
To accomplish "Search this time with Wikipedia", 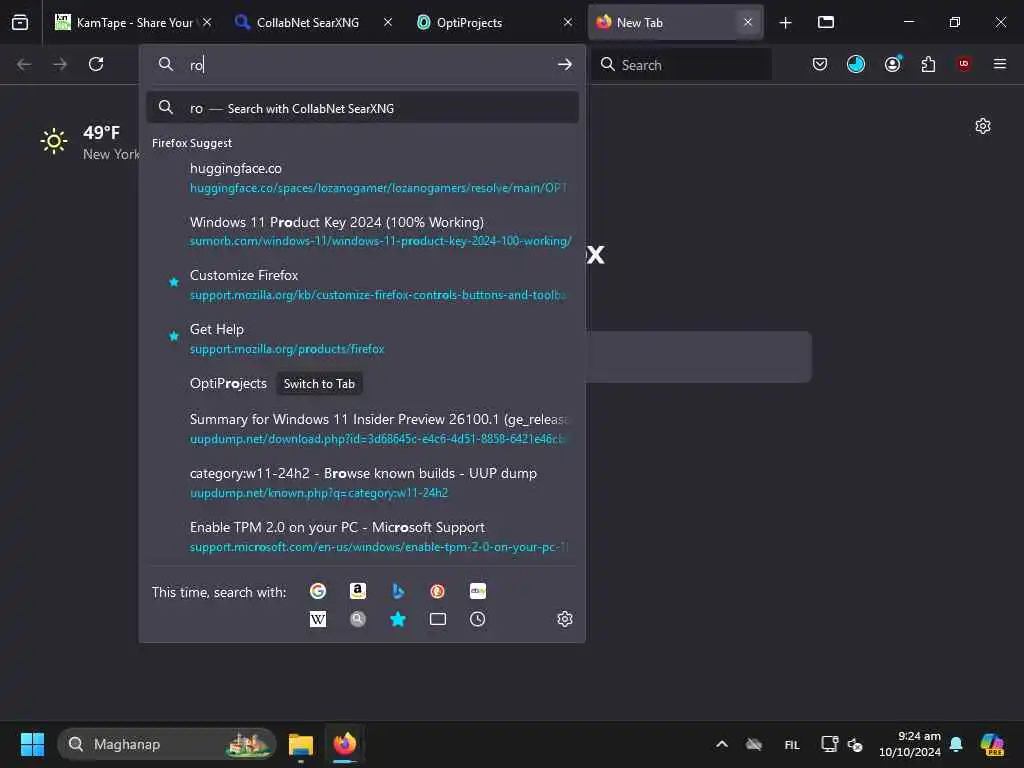I will click(x=318, y=619).
